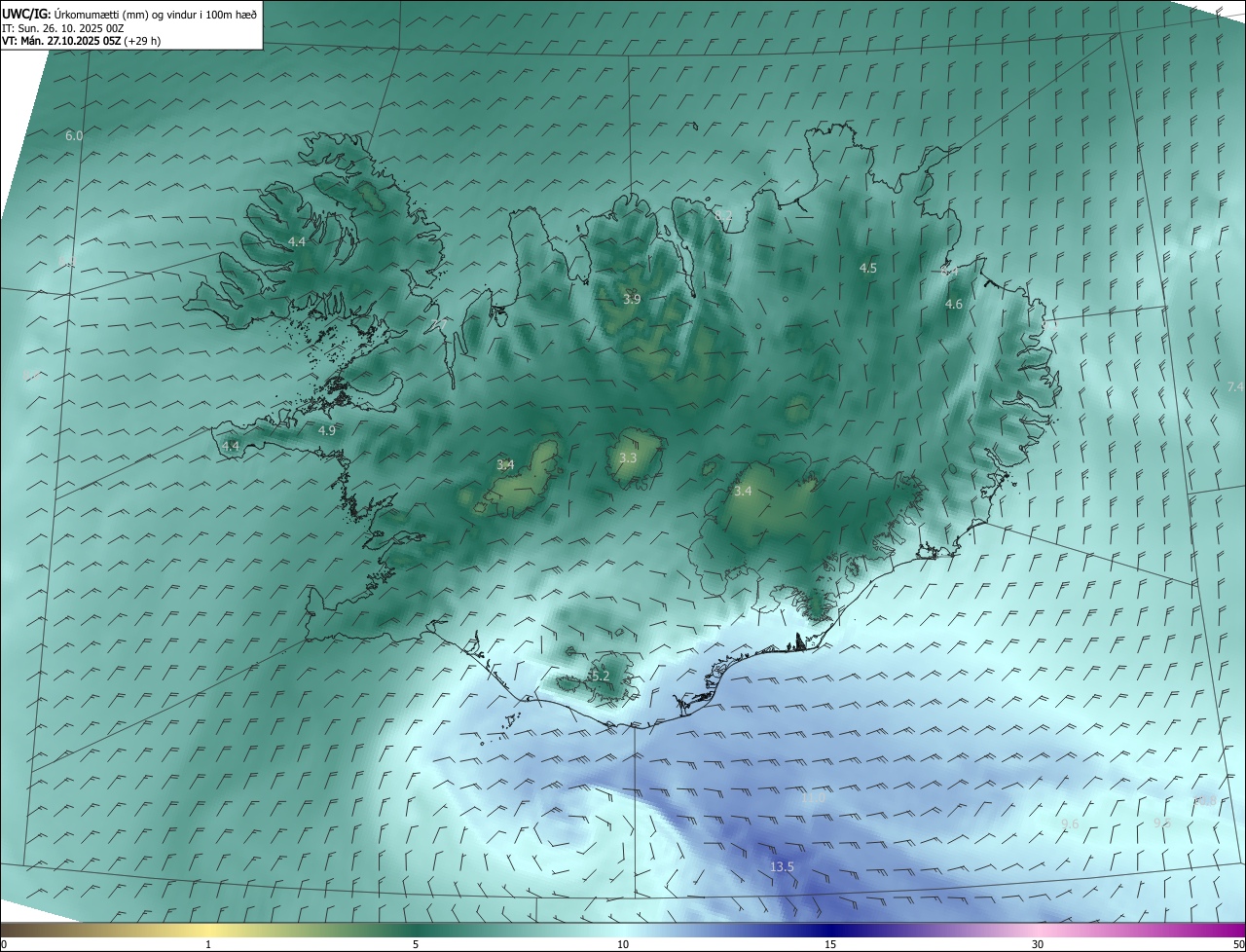Click the 4.6 value on the map
The image size is (1246, 952).
click(954, 304)
